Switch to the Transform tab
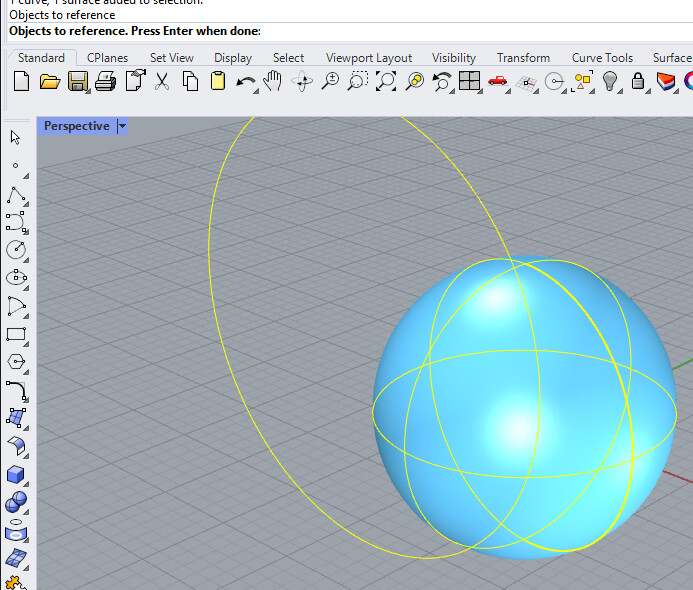Image resolution: width=693 pixels, height=590 pixels. [x=523, y=58]
